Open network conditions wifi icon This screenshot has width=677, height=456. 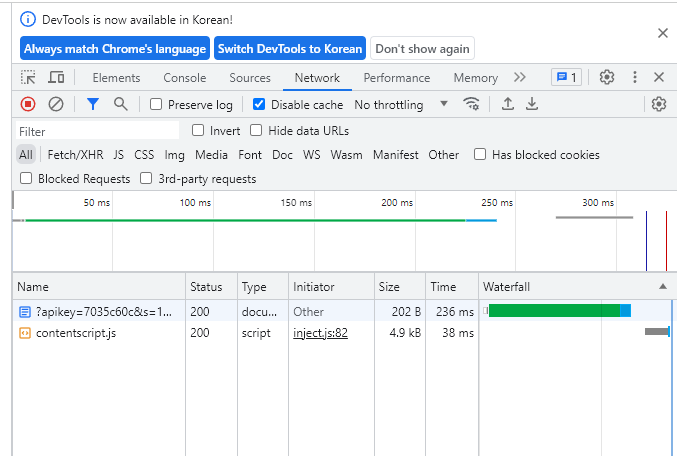[x=471, y=104]
